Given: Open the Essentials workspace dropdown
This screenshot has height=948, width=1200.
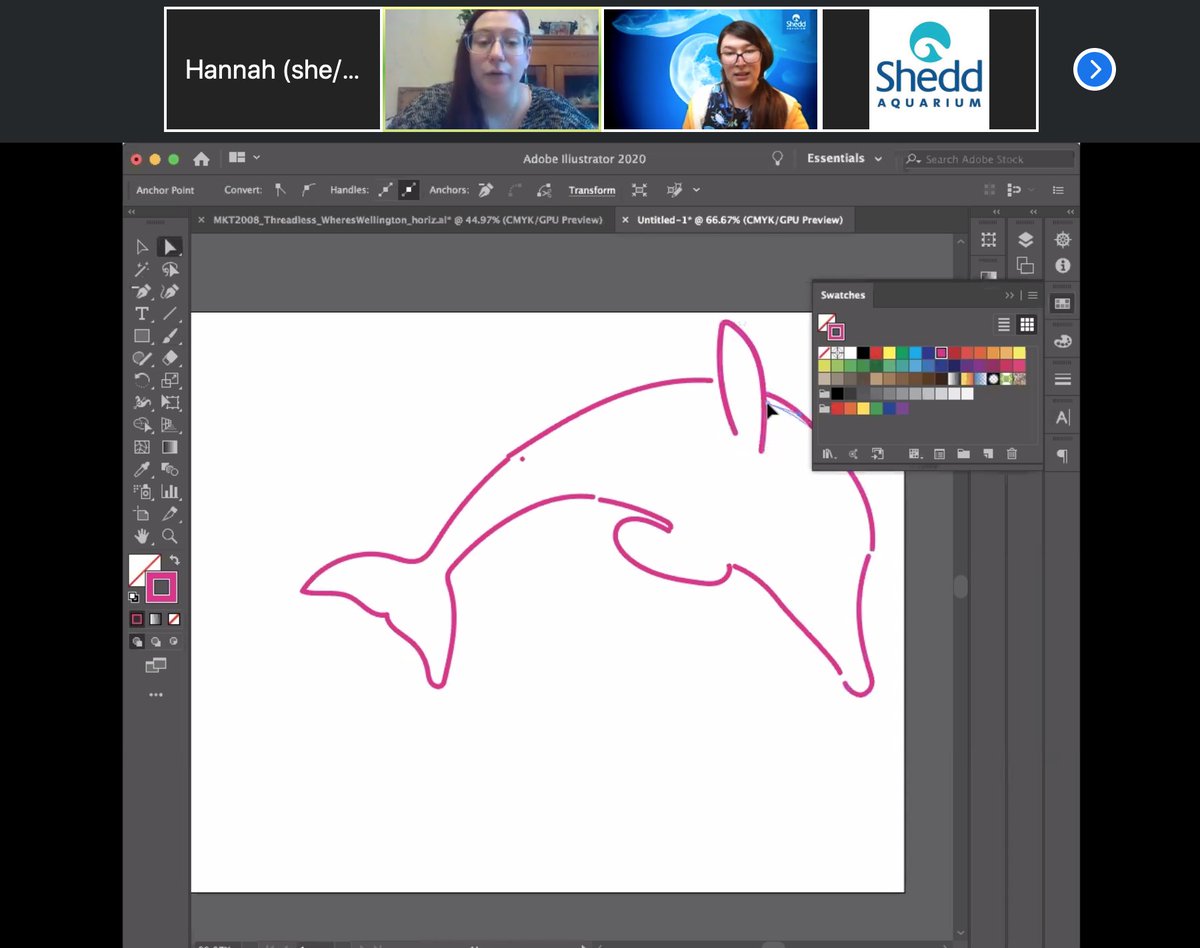Looking at the screenshot, I should coord(845,159).
